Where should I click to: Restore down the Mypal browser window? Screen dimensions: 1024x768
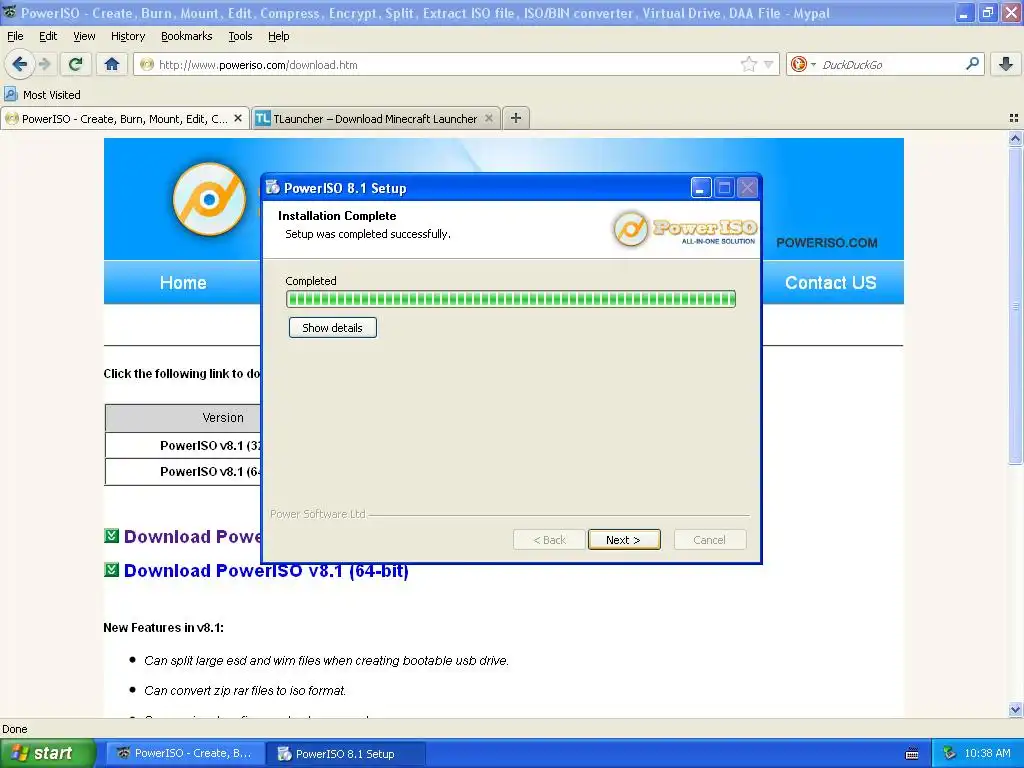point(987,12)
